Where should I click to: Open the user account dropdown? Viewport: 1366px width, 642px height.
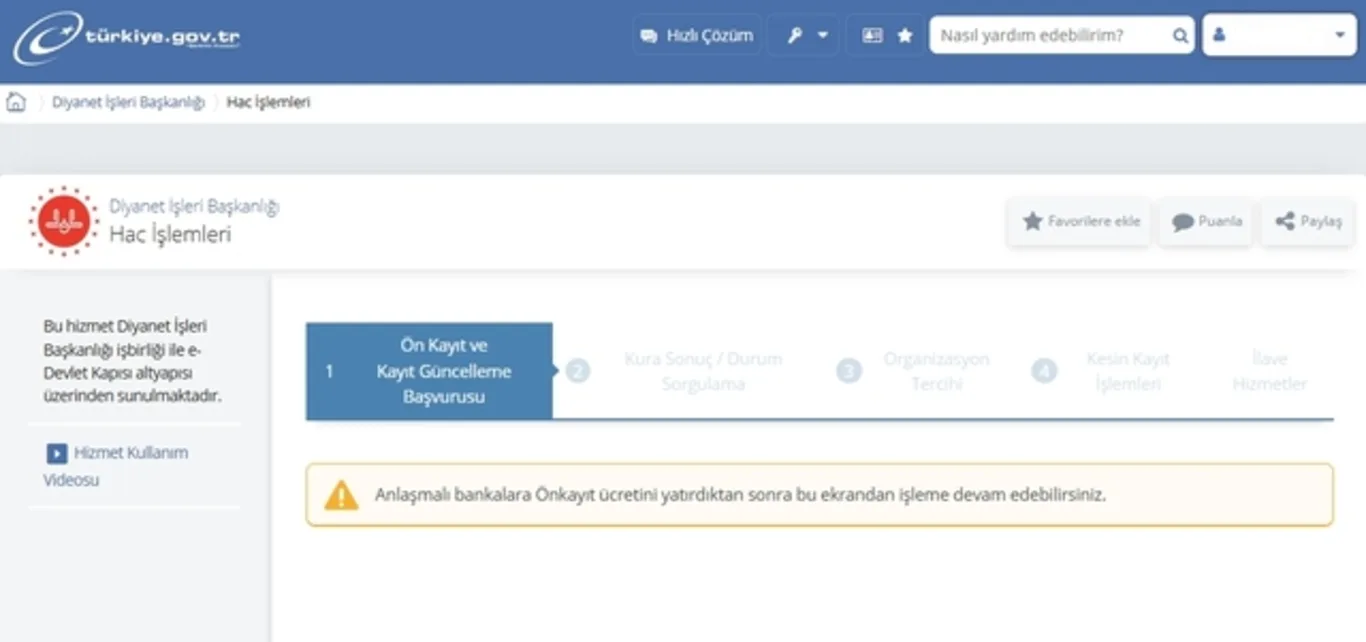coord(1279,35)
